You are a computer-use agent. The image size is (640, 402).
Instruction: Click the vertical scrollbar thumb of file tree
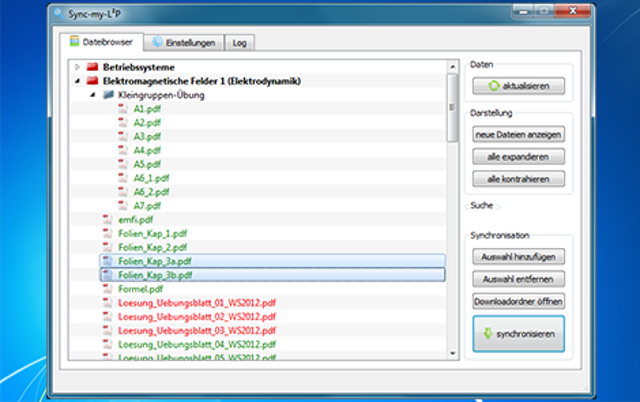(x=452, y=108)
